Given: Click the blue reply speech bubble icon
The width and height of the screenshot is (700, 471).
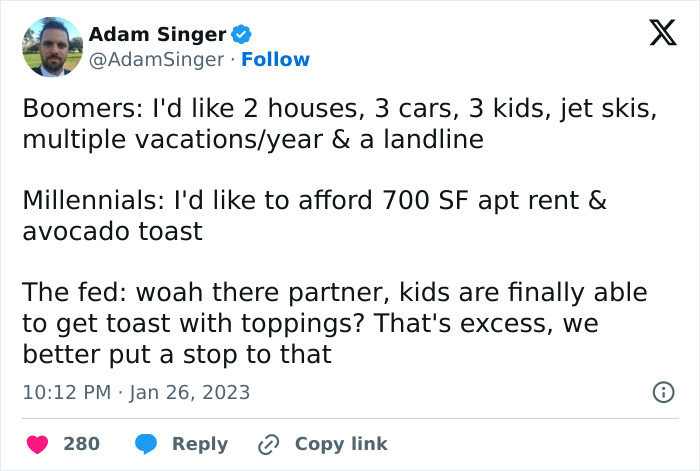Looking at the screenshot, I should [x=146, y=443].
